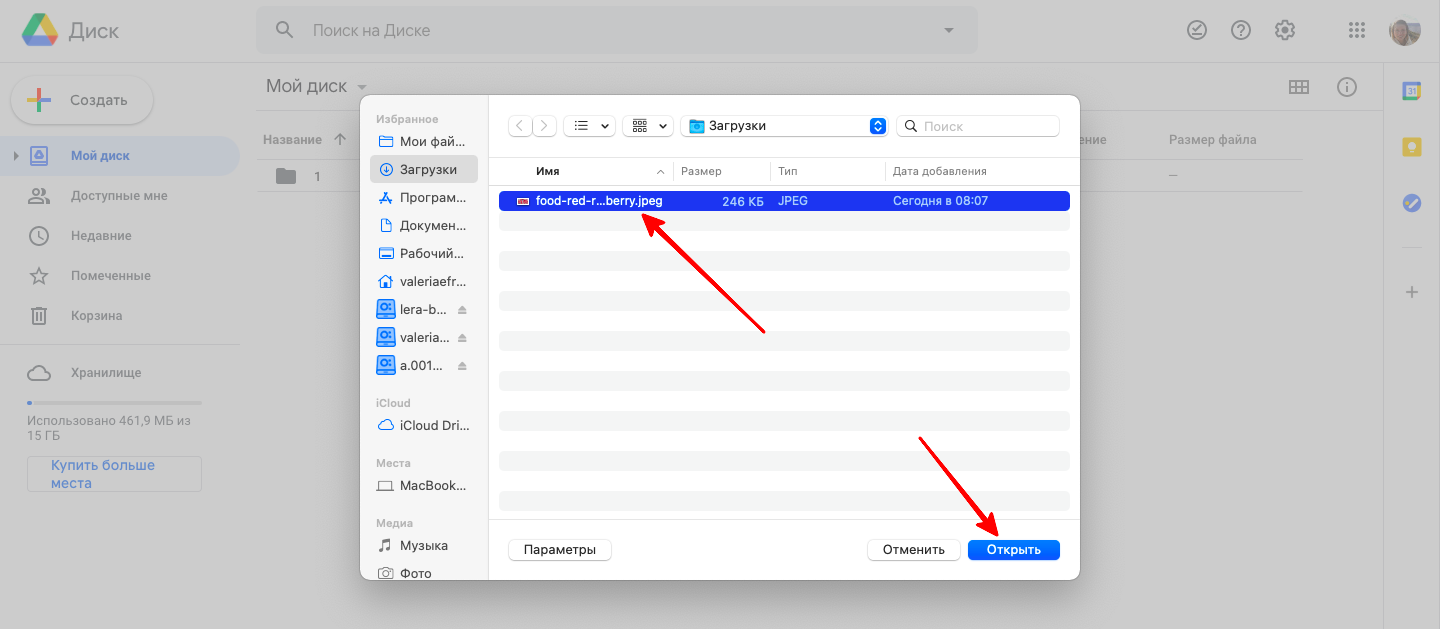Open Google apps grid launcher
1440x629 pixels.
[1357, 30]
